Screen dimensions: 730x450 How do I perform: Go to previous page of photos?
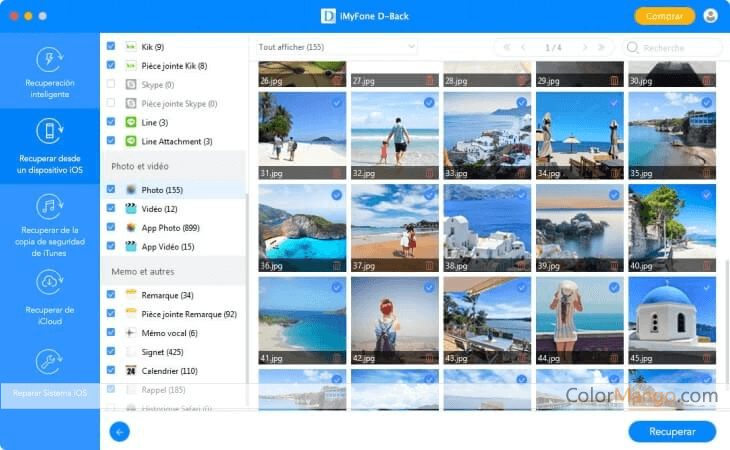[x=523, y=47]
